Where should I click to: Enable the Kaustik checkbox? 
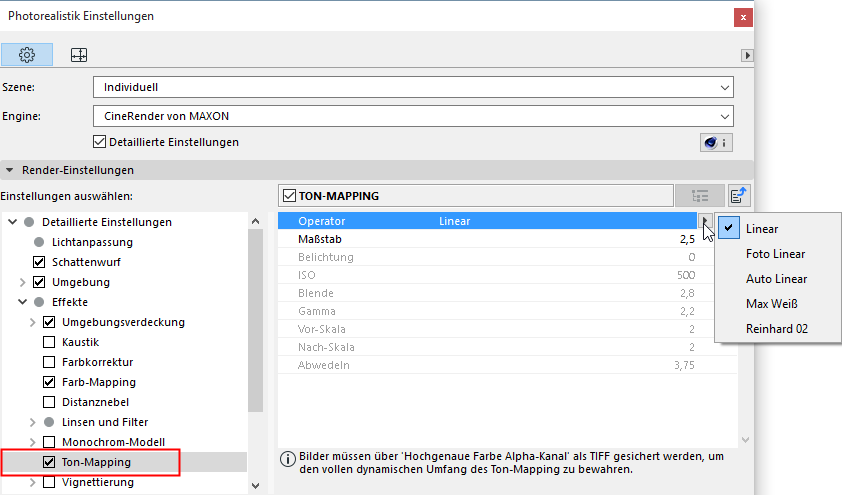pos(49,342)
